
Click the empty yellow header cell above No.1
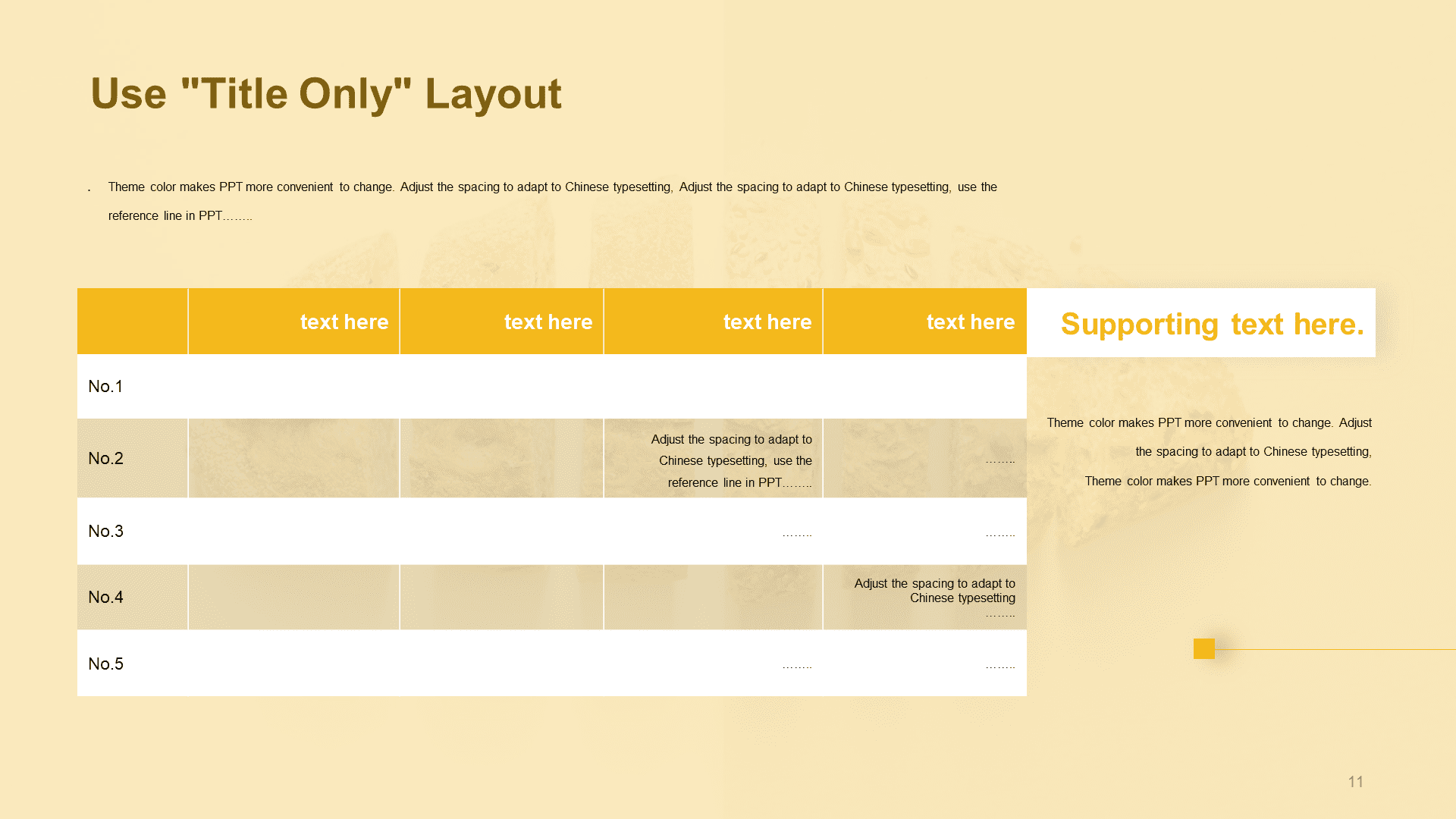click(x=133, y=322)
